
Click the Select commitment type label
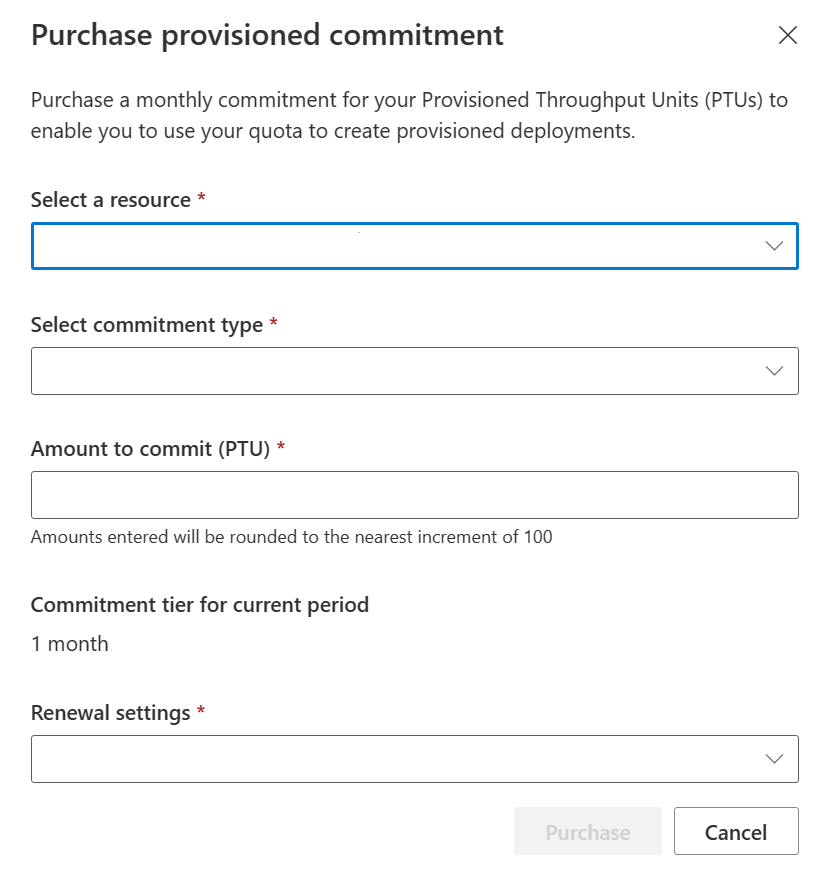pos(147,325)
